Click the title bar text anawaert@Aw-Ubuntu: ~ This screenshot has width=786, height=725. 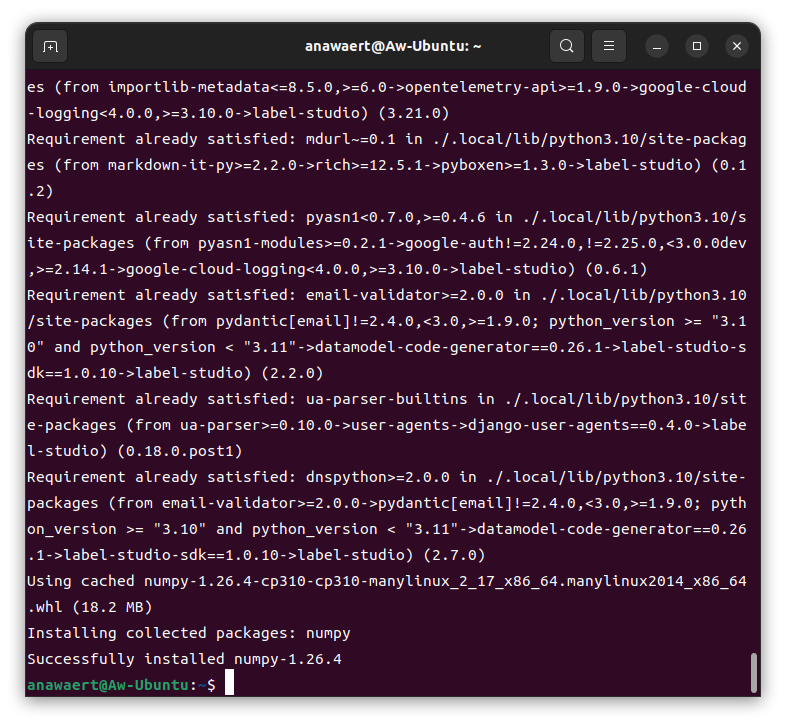[393, 46]
